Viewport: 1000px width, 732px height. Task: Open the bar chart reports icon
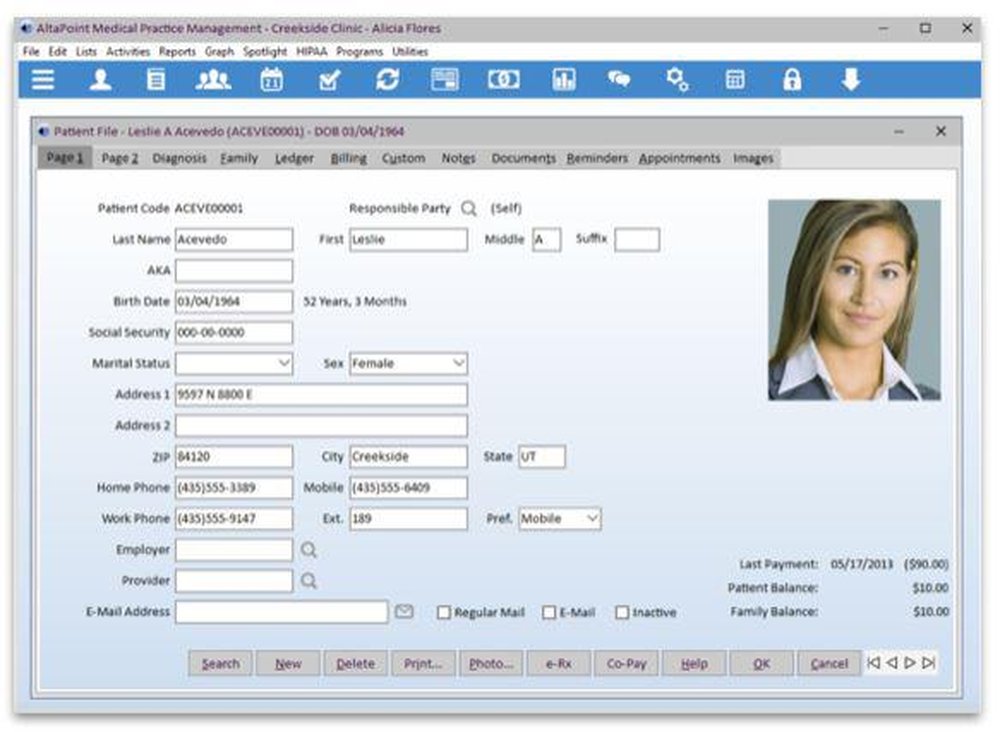564,80
